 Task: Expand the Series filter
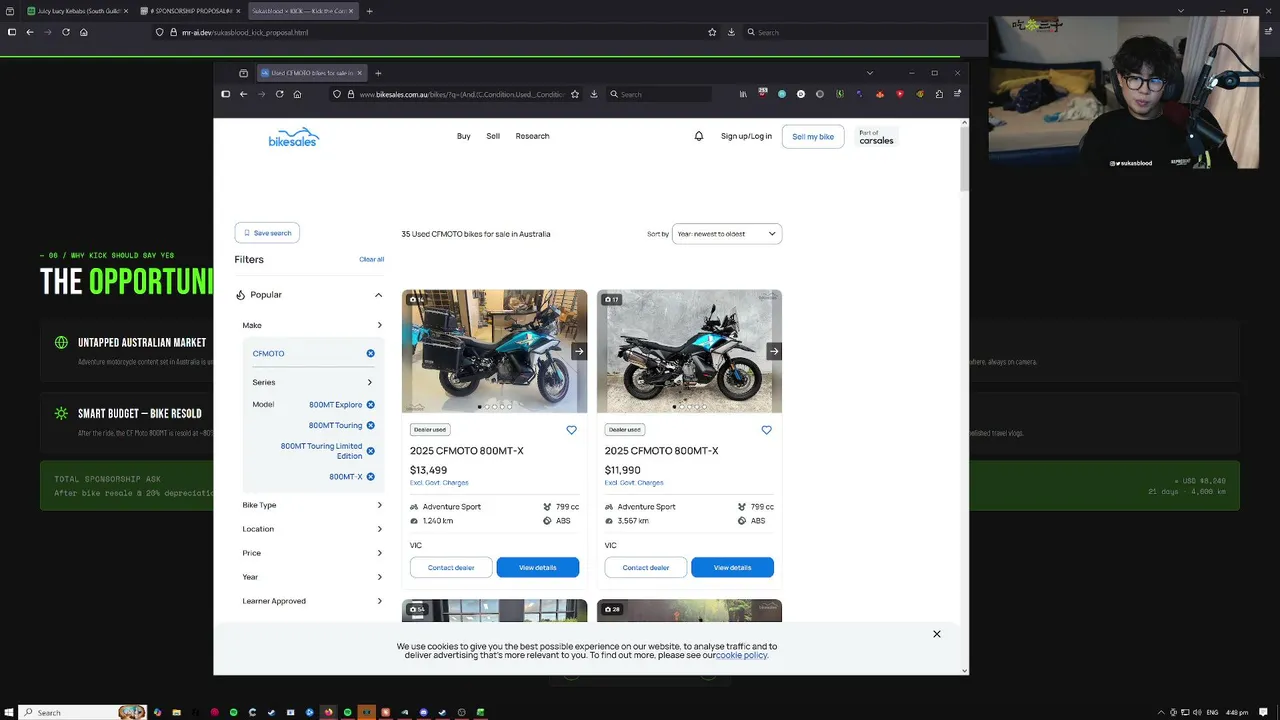click(x=312, y=382)
